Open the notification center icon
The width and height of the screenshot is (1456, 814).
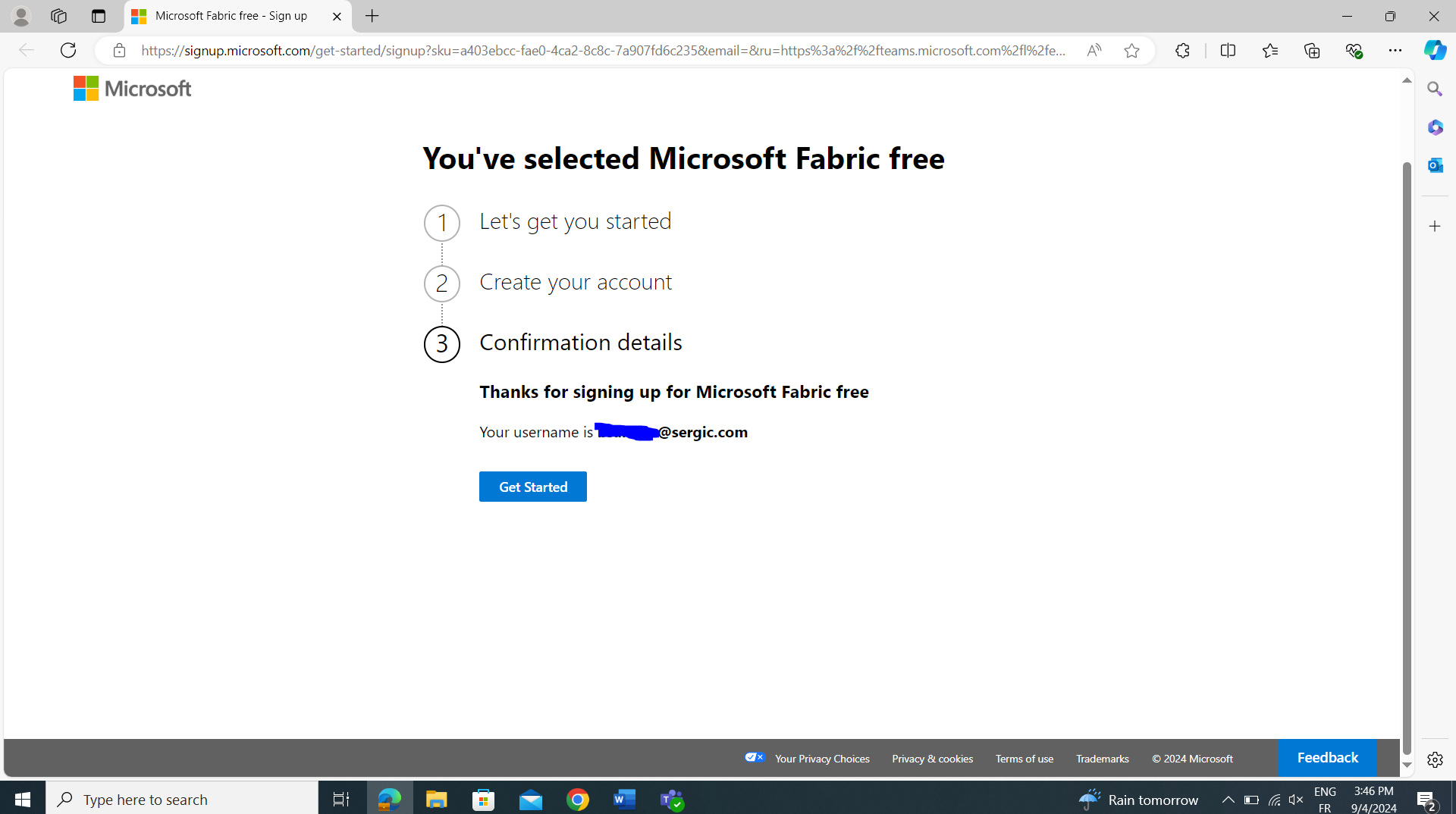(1426, 800)
